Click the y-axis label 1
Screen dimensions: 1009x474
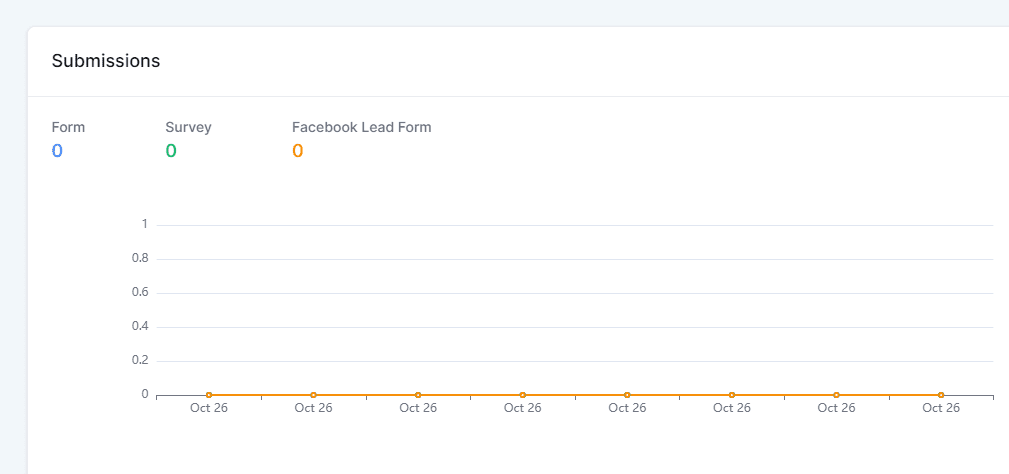tap(145, 224)
